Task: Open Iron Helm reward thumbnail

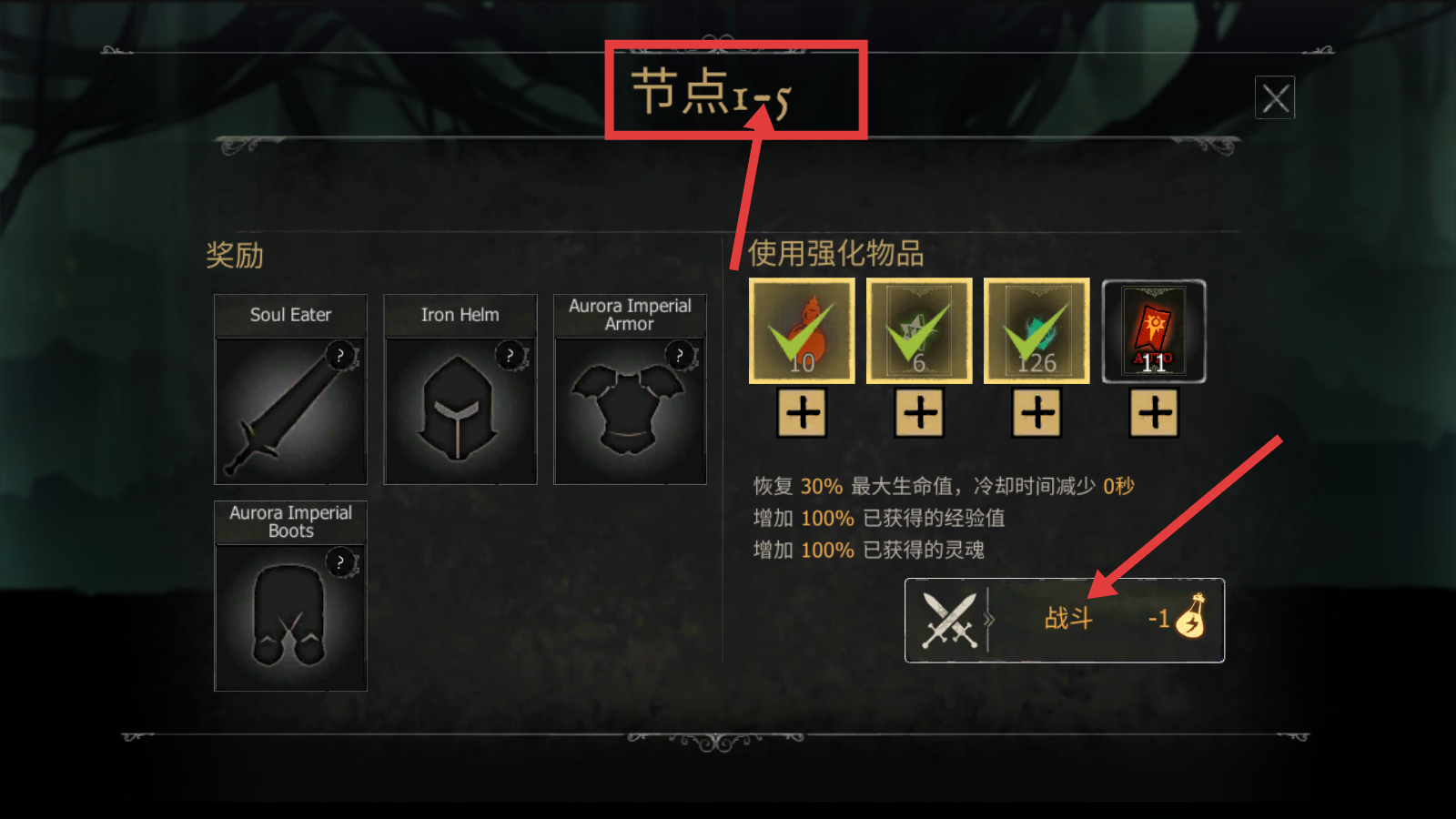Action: (460, 411)
